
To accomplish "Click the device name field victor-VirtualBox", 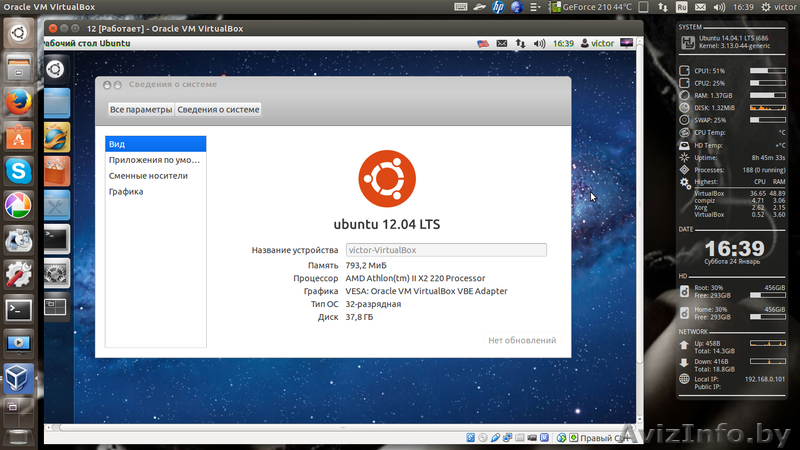I will click(446, 250).
